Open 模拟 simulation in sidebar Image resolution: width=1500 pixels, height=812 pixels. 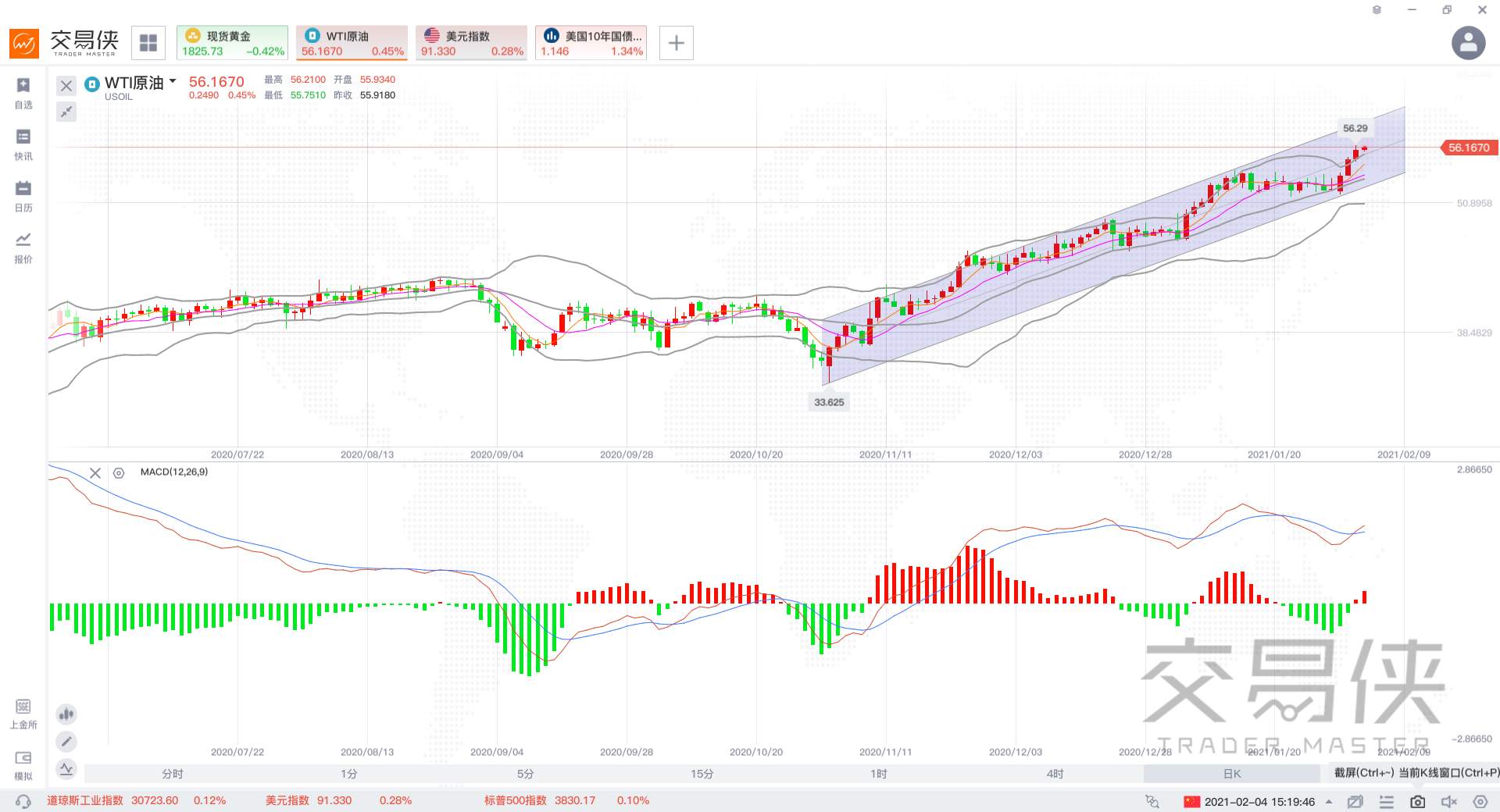pyautogui.click(x=23, y=765)
